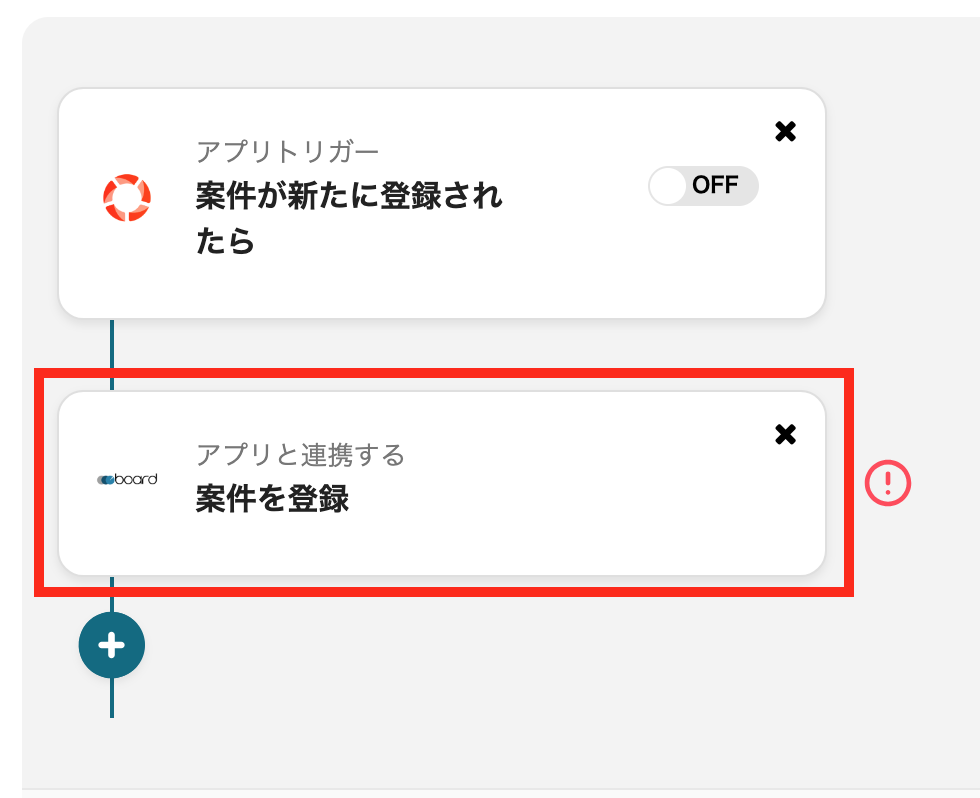Image resolution: width=980 pixels, height=798 pixels.
Task: Click the teal plus icon below the cards
Action: 111,645
